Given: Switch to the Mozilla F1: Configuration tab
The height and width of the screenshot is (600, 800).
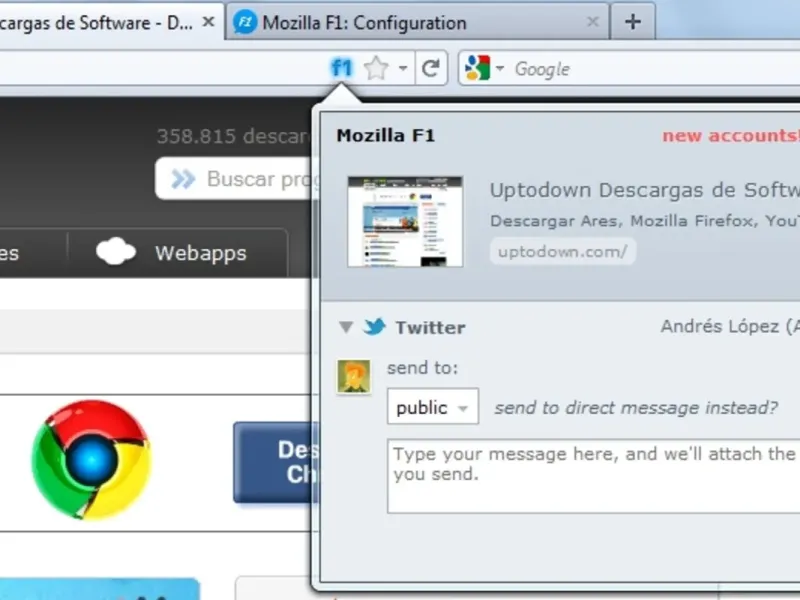Looking at the screenshot, I should coord(417,22).
